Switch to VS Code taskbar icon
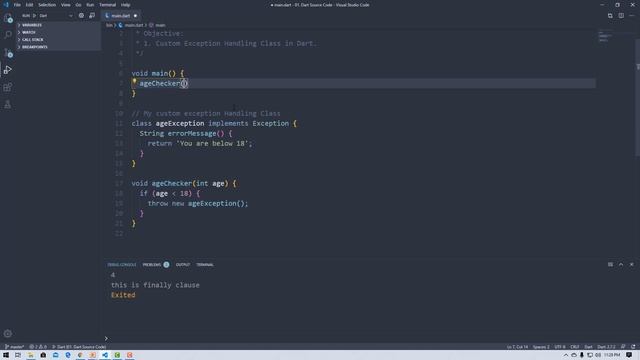Screen dimensions: 640x360 click(105, 355)
